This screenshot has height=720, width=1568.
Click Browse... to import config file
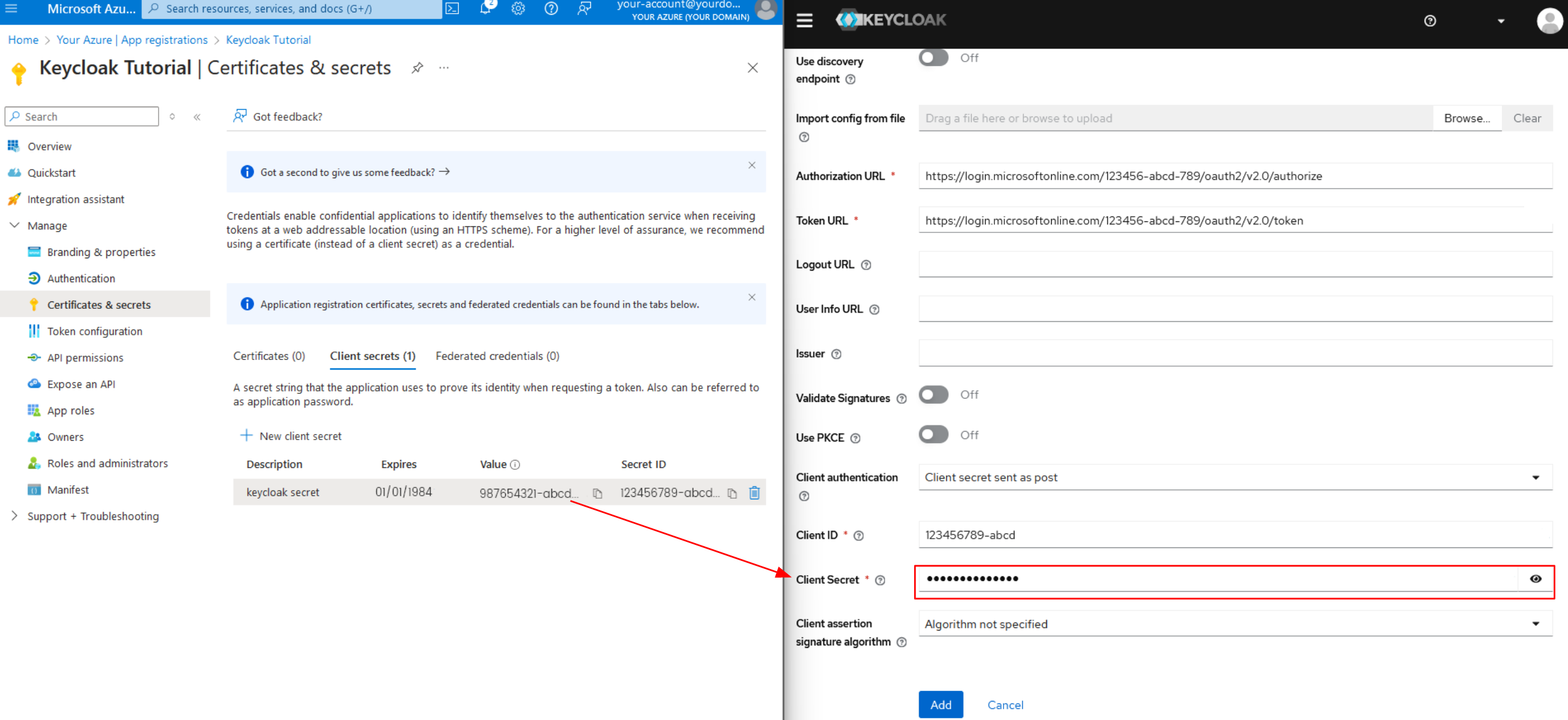tap(1467, 118)
